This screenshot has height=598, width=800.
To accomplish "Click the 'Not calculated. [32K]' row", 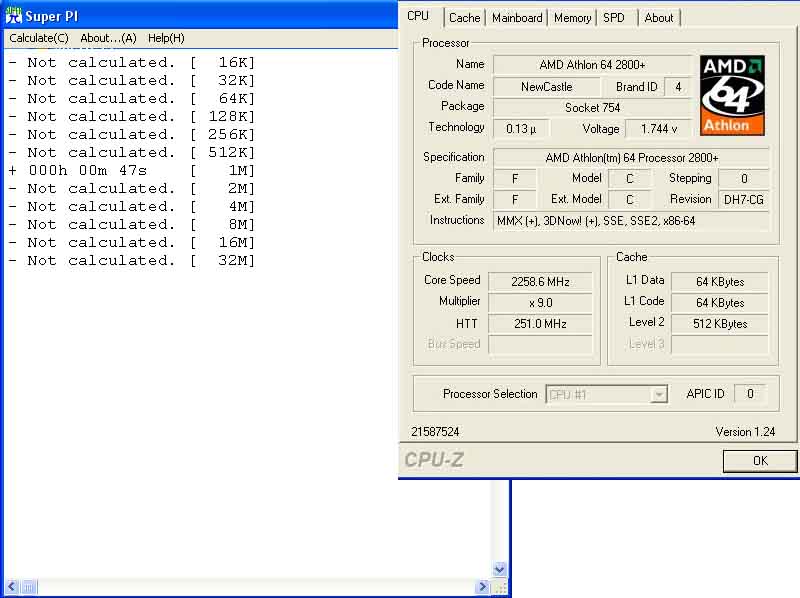I will point(132,81).
